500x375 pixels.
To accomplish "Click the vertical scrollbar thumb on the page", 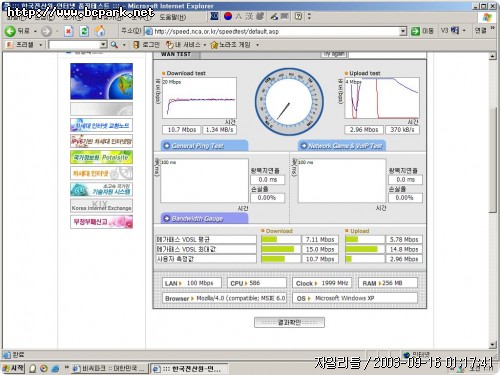I will 493,159.
